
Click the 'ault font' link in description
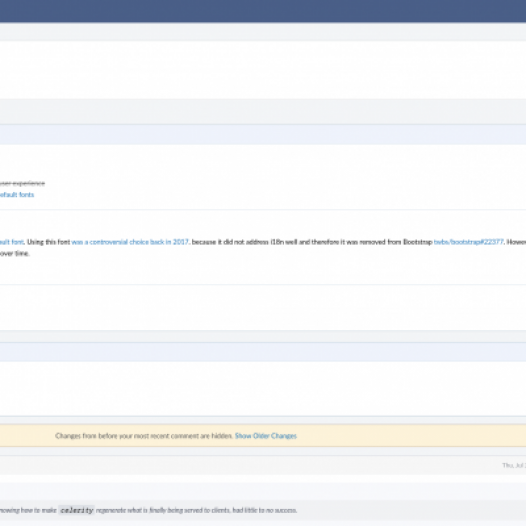pos(12,242)
